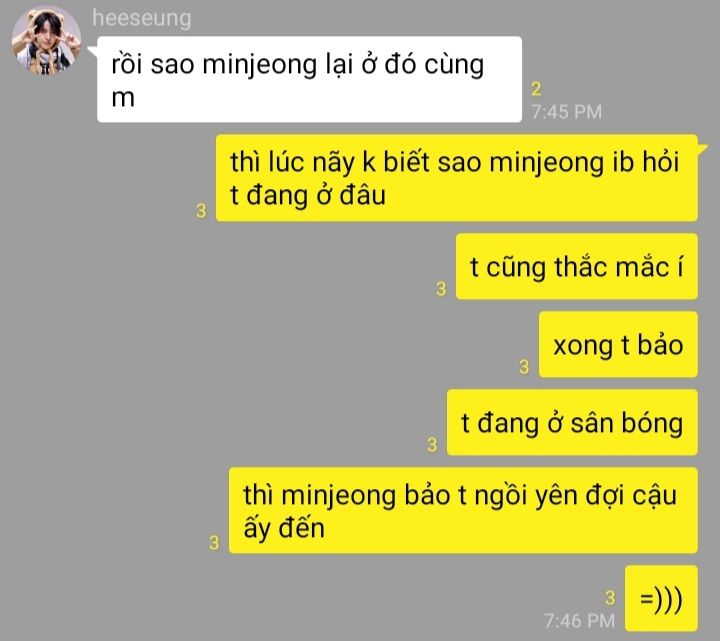
Task: Select the "=)))" message bubble
Action: point(661,598)
